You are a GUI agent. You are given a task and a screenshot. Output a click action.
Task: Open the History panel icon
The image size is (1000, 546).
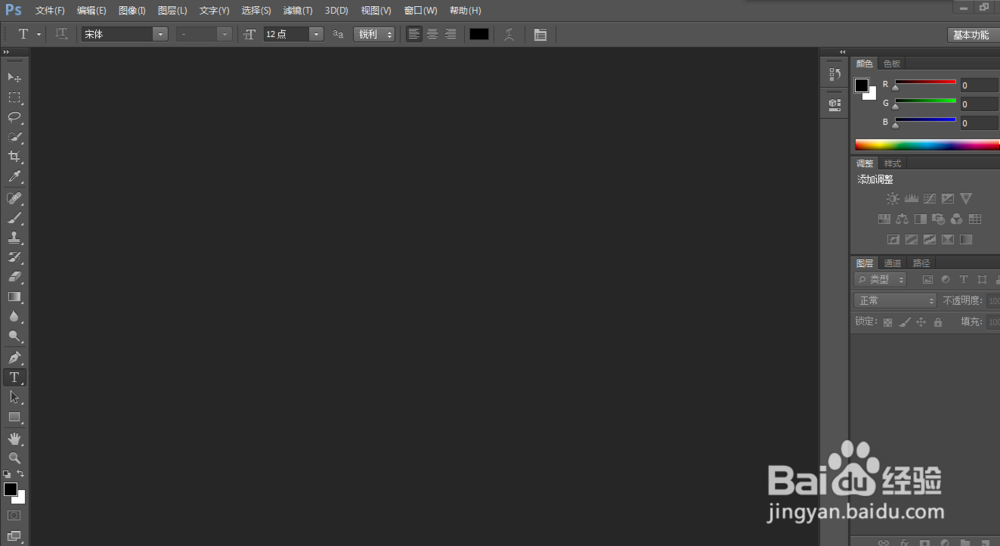pyautogui.click(x=835, y=75)
